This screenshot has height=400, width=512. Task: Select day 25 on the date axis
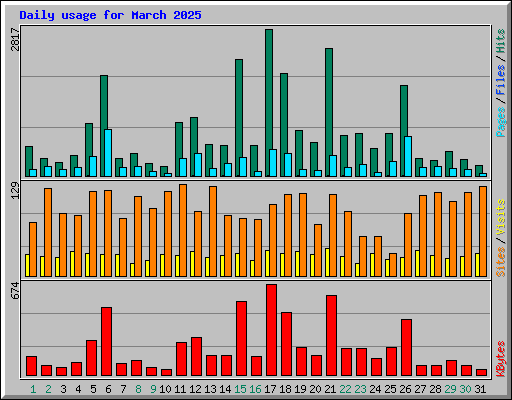click(390, 389)
